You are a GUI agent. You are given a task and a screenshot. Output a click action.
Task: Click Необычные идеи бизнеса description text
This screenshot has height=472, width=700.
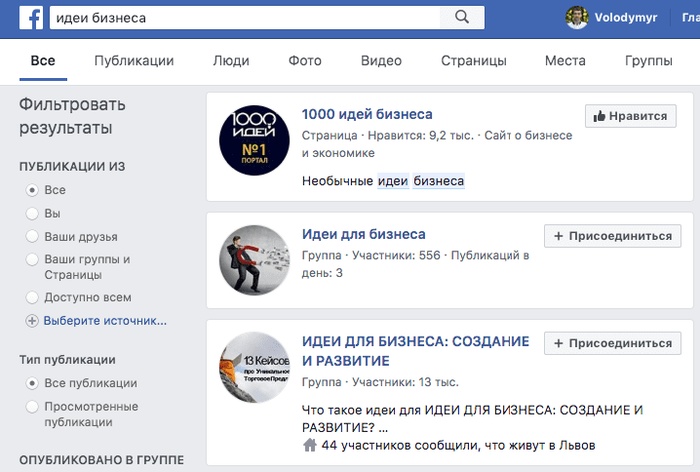383,181
